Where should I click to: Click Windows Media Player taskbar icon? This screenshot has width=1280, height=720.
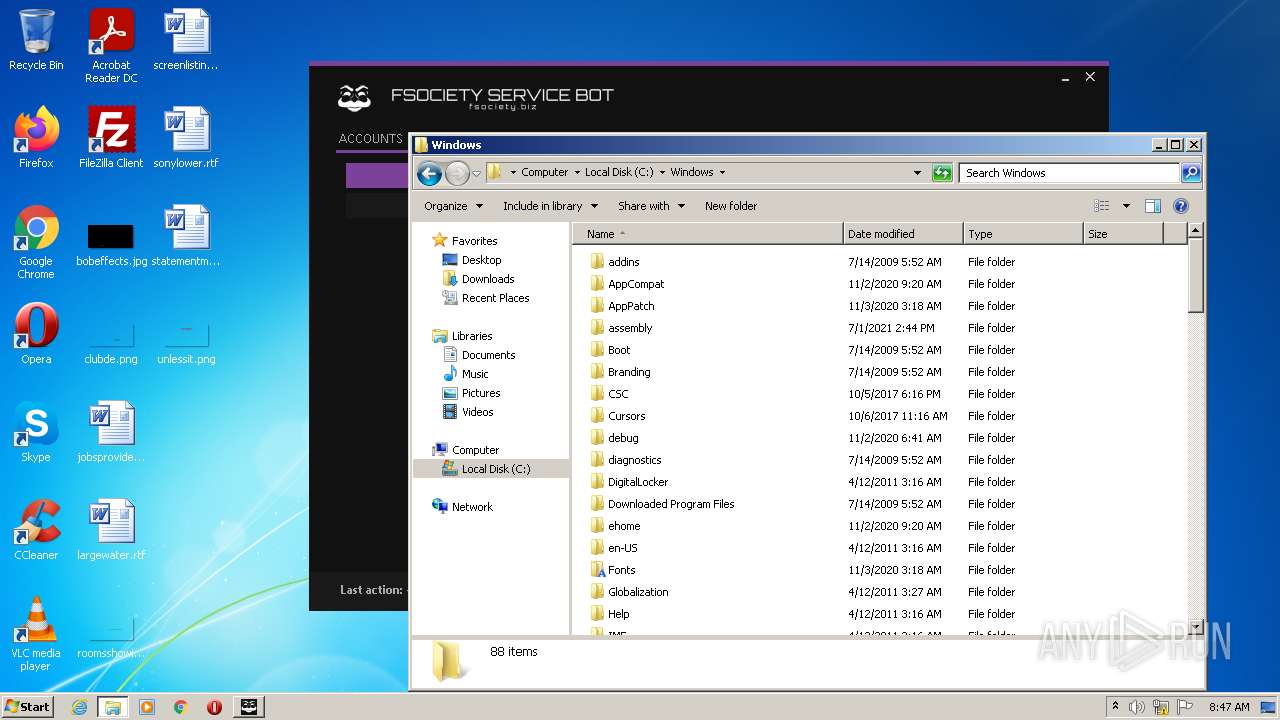pos(147,707)
